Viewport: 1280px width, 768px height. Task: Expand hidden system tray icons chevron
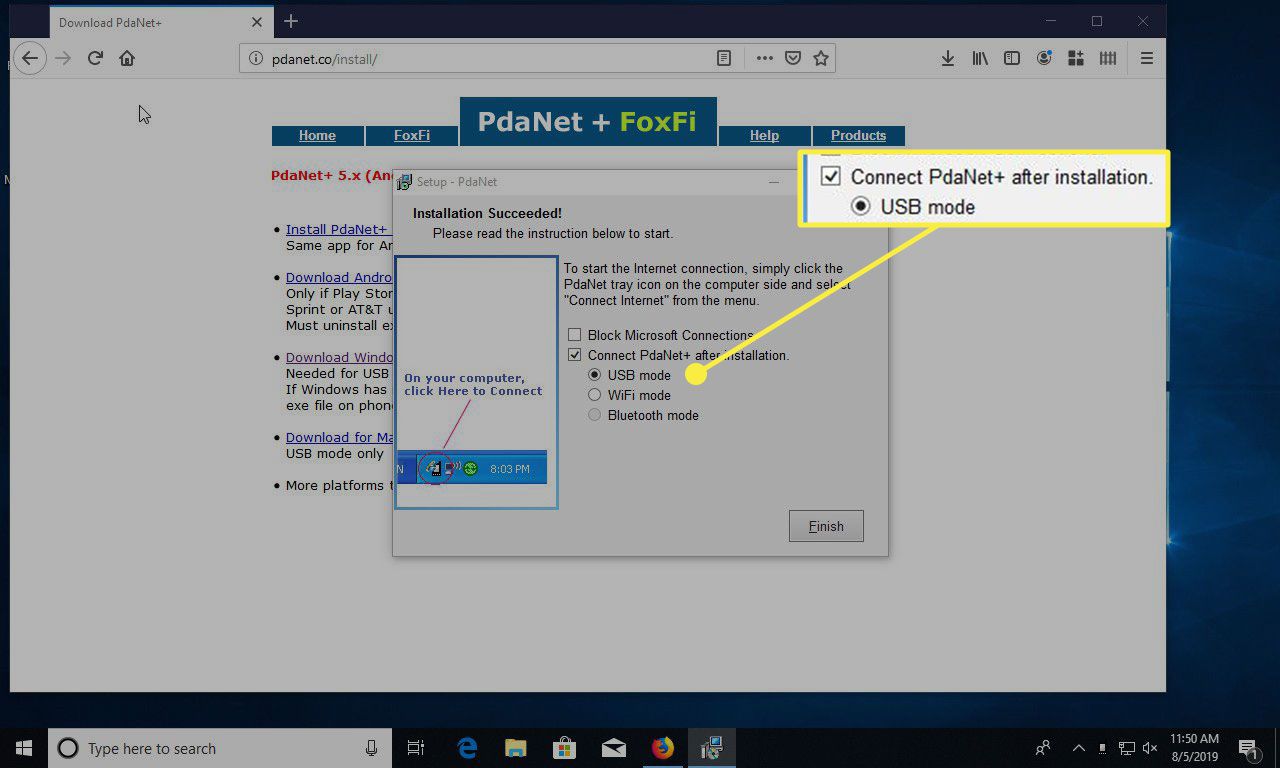(x=1079, y=748)
